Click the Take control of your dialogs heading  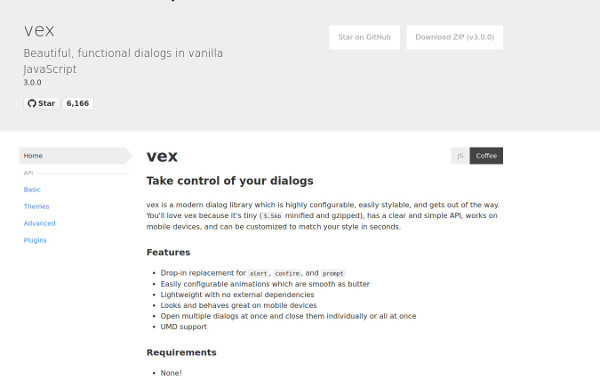click(230, 181)
